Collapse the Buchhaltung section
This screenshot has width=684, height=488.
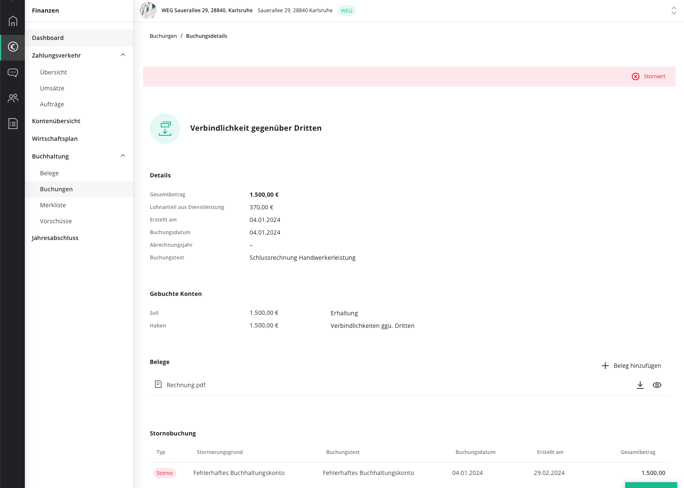(123, 156)
